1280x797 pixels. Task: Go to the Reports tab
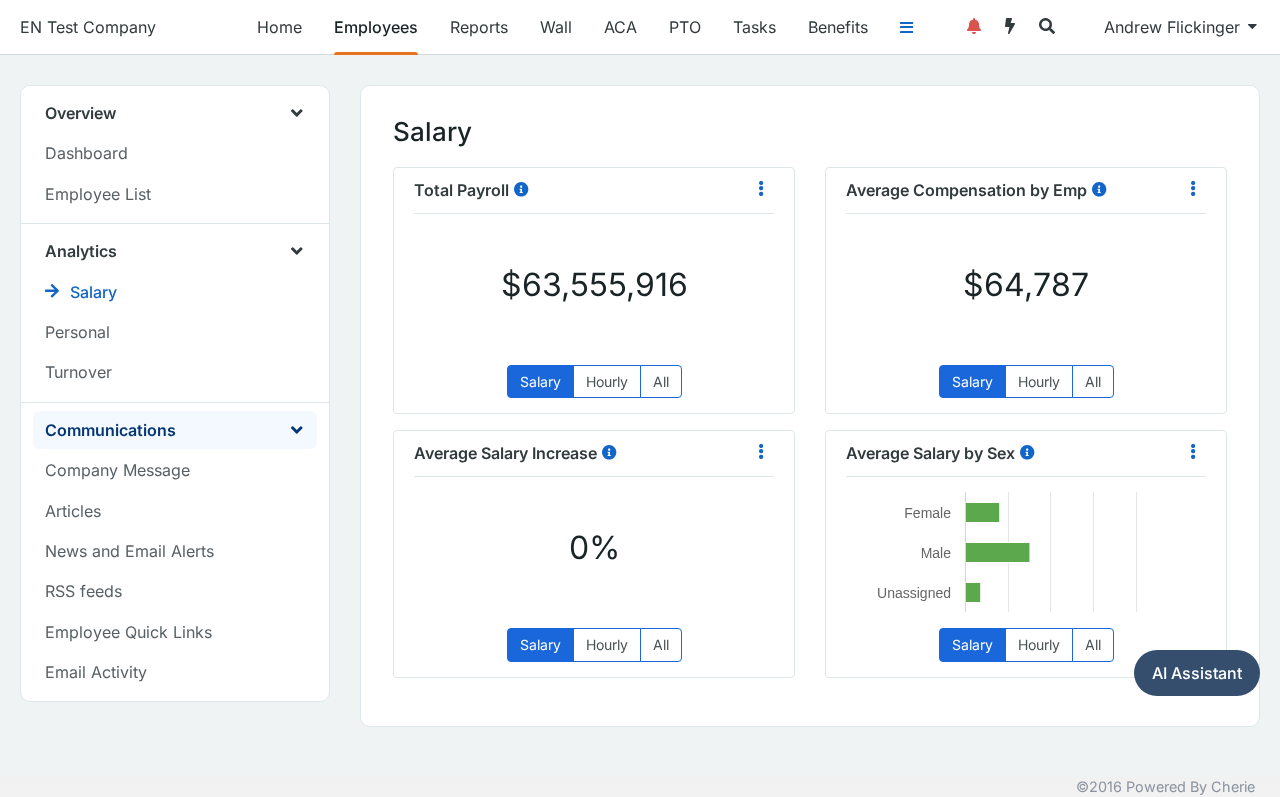(x=479, y=27)
